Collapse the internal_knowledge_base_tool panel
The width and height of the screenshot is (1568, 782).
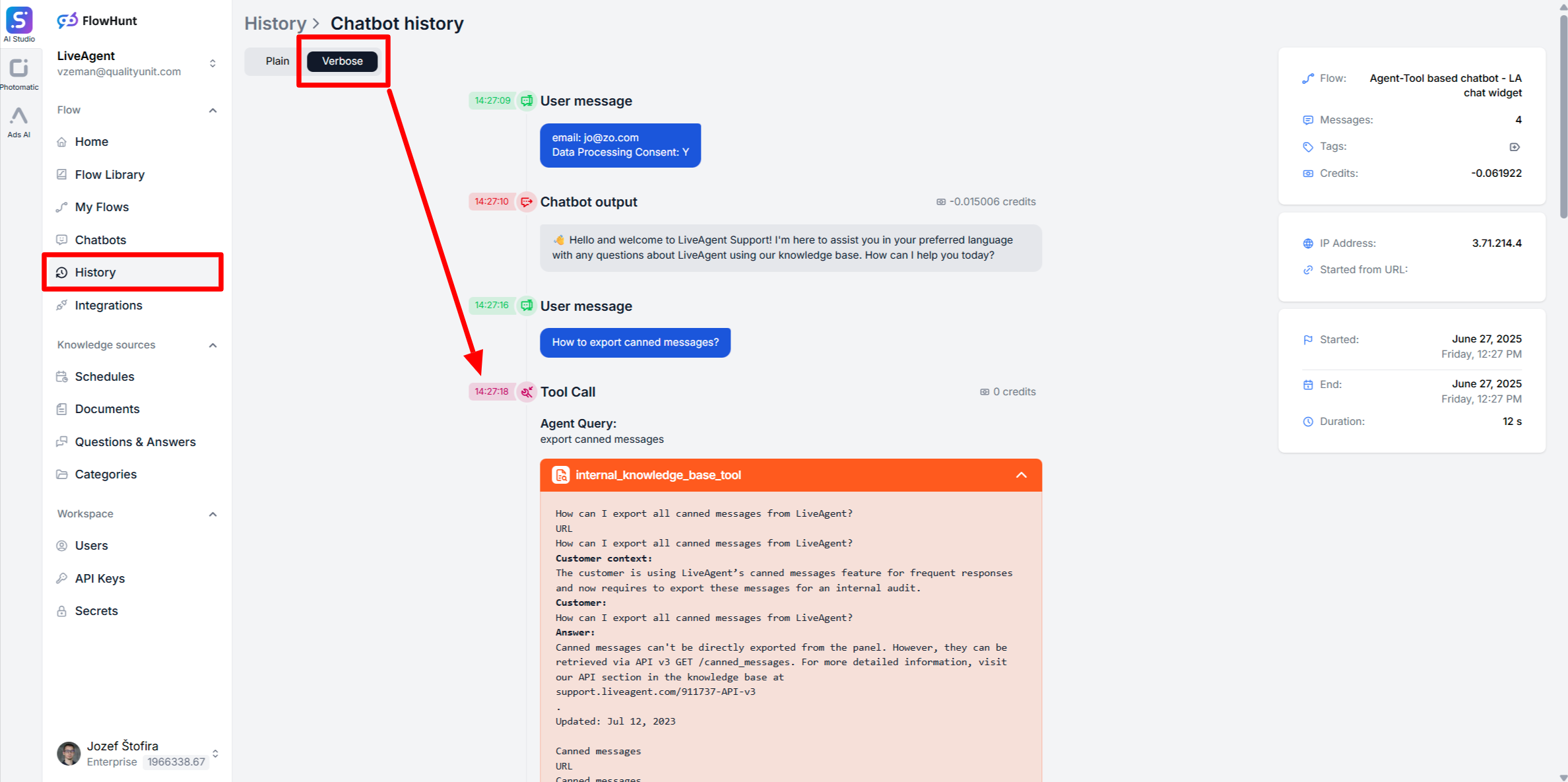tap(1021, 475)
